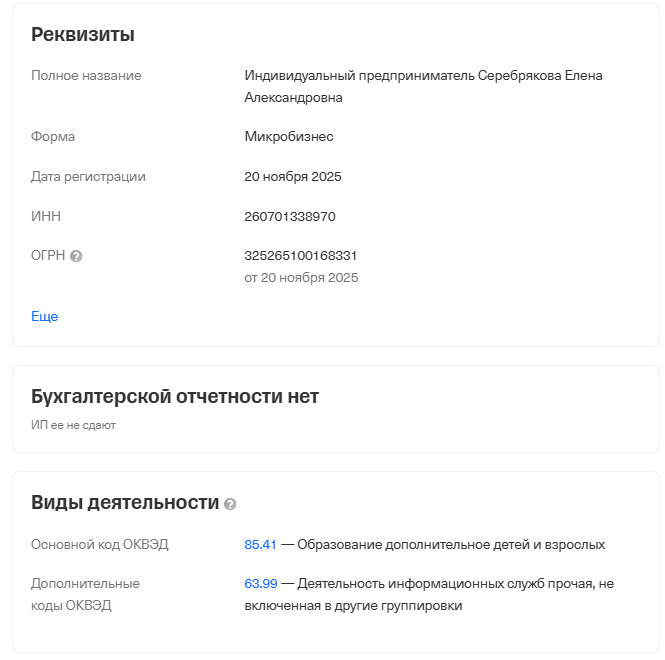Click the Дополнительные коды ОКВЭД label
This screenshot has width=665, height=660.
[85, 594]
